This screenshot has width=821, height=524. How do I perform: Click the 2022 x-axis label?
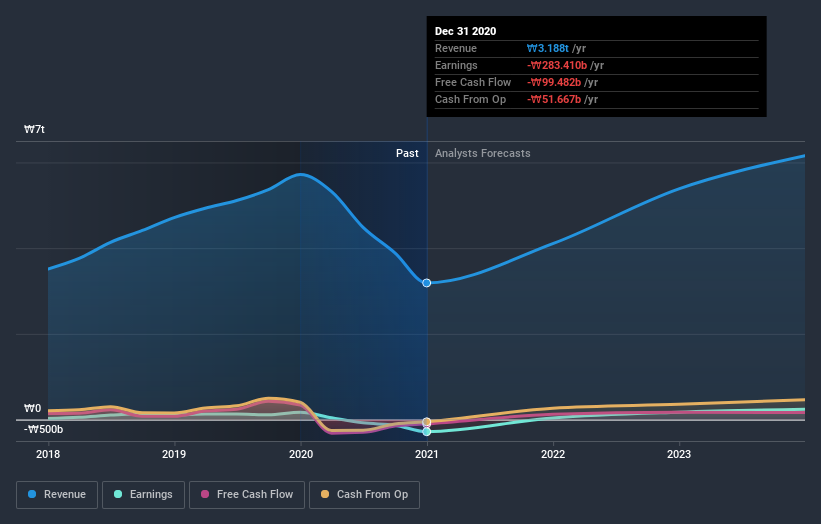(553, 454)
